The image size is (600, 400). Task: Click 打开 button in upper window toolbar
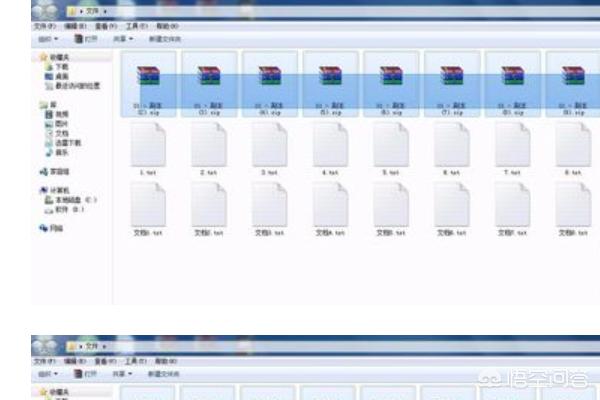click(x=86, y=39)
